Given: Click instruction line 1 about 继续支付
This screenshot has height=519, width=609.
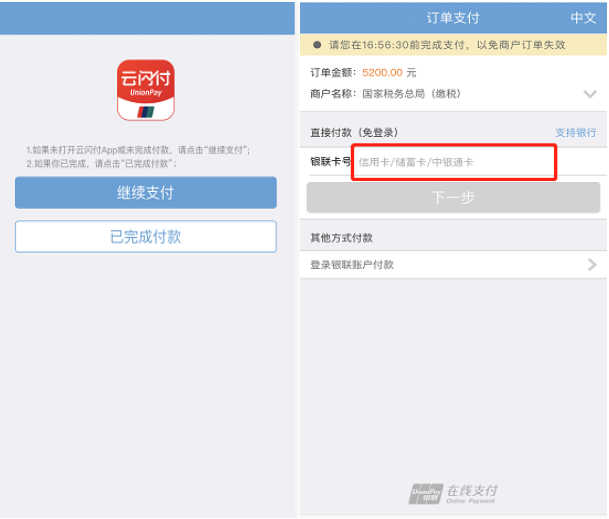Looking at the screenshot, I should 138,150.
